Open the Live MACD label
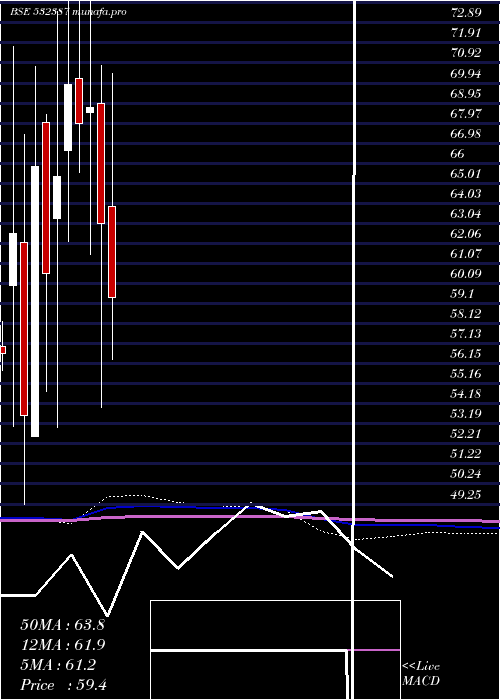 (x=421, y=673)
